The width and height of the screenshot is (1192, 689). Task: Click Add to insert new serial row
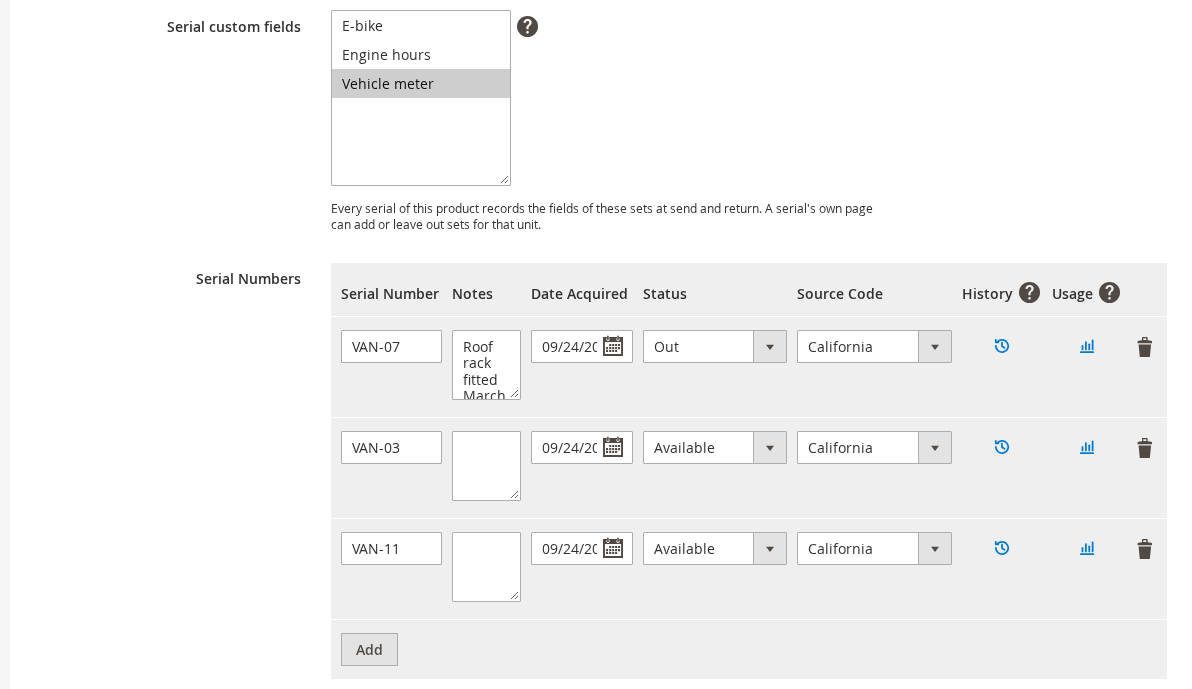click(x=369, y=649)
